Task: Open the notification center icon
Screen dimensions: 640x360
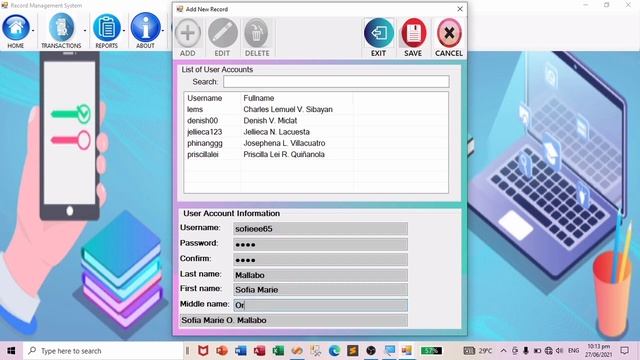Action: 624,351
